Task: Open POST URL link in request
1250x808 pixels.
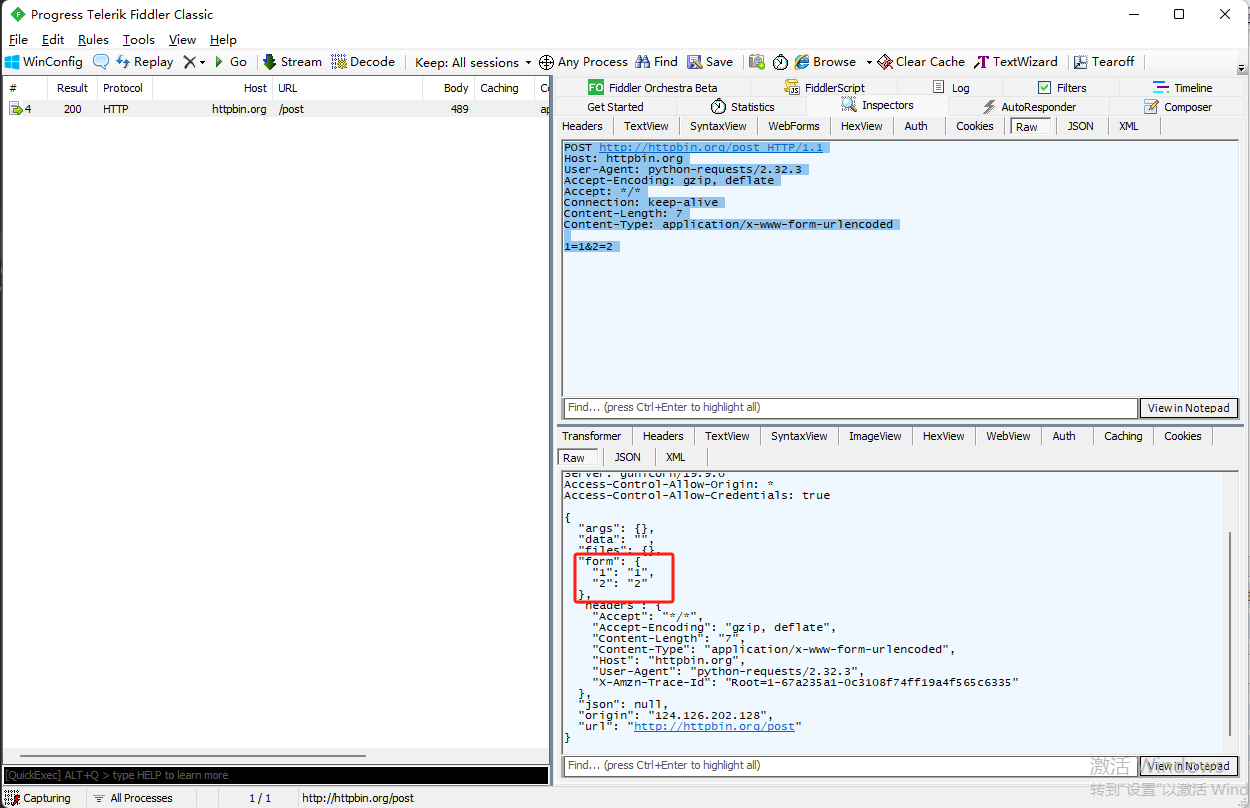Action: [x=711, y=147]
